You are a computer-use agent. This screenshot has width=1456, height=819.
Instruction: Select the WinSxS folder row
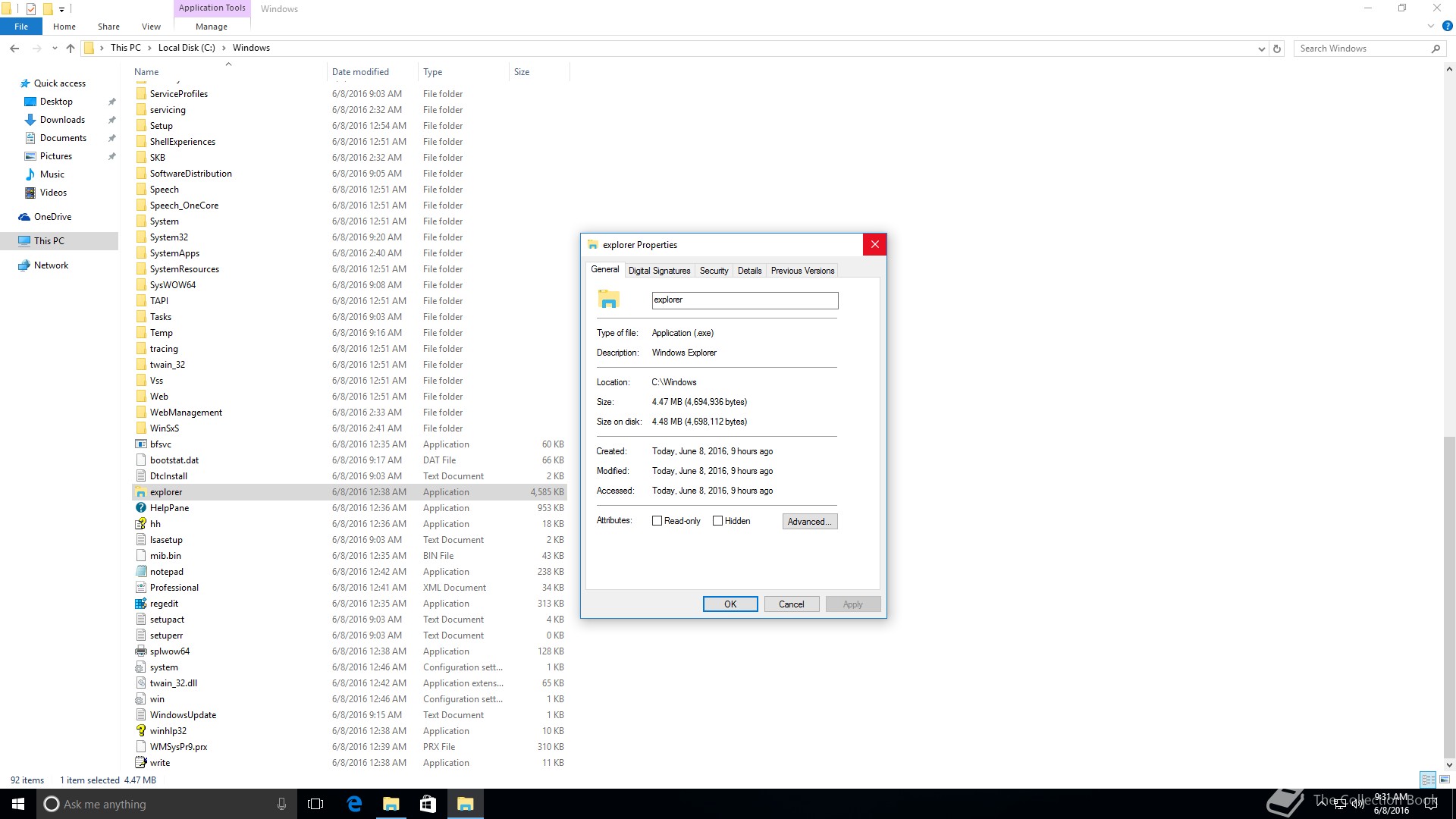click(x=350, y=428)
